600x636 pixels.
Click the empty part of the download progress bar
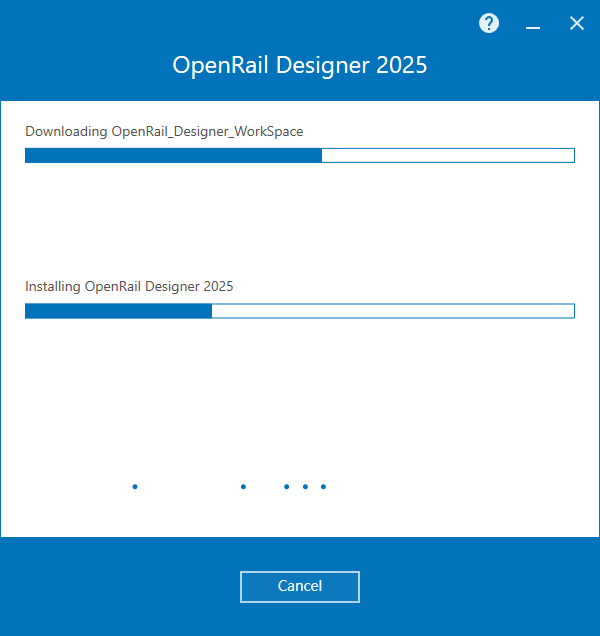click(x=448, y=155)
